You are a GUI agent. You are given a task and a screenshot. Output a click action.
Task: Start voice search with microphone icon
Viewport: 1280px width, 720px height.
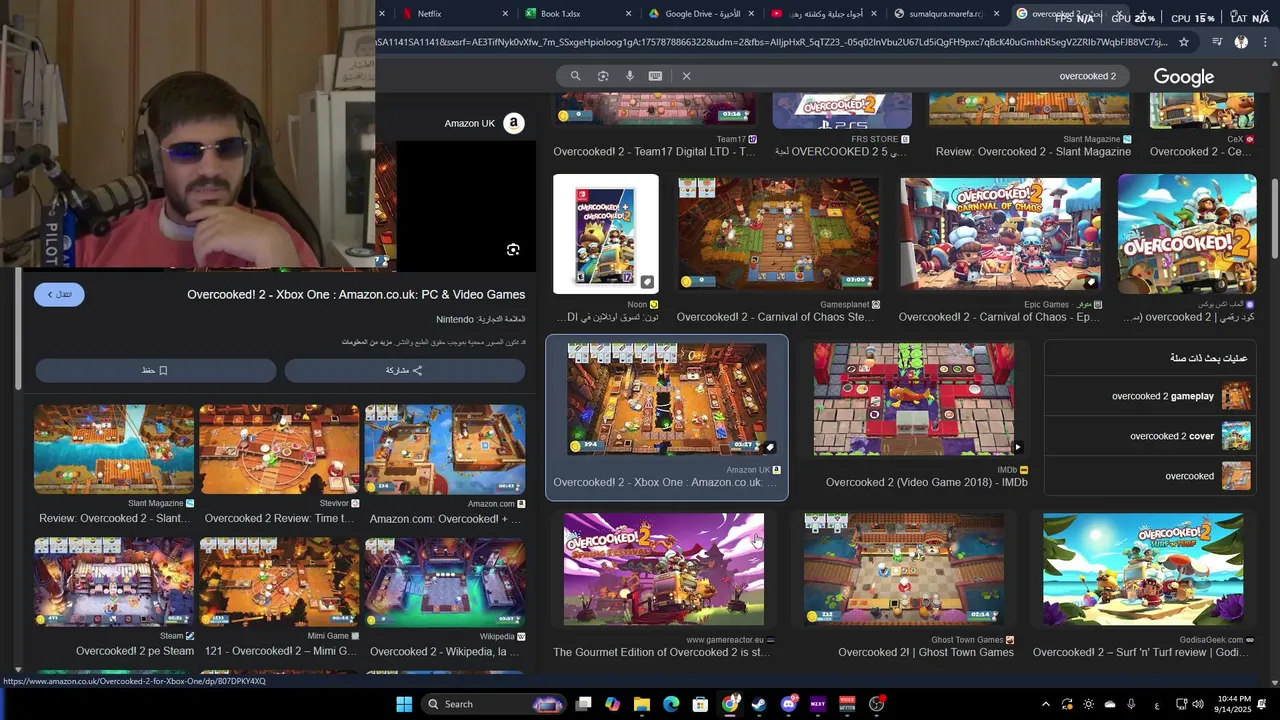630,76
